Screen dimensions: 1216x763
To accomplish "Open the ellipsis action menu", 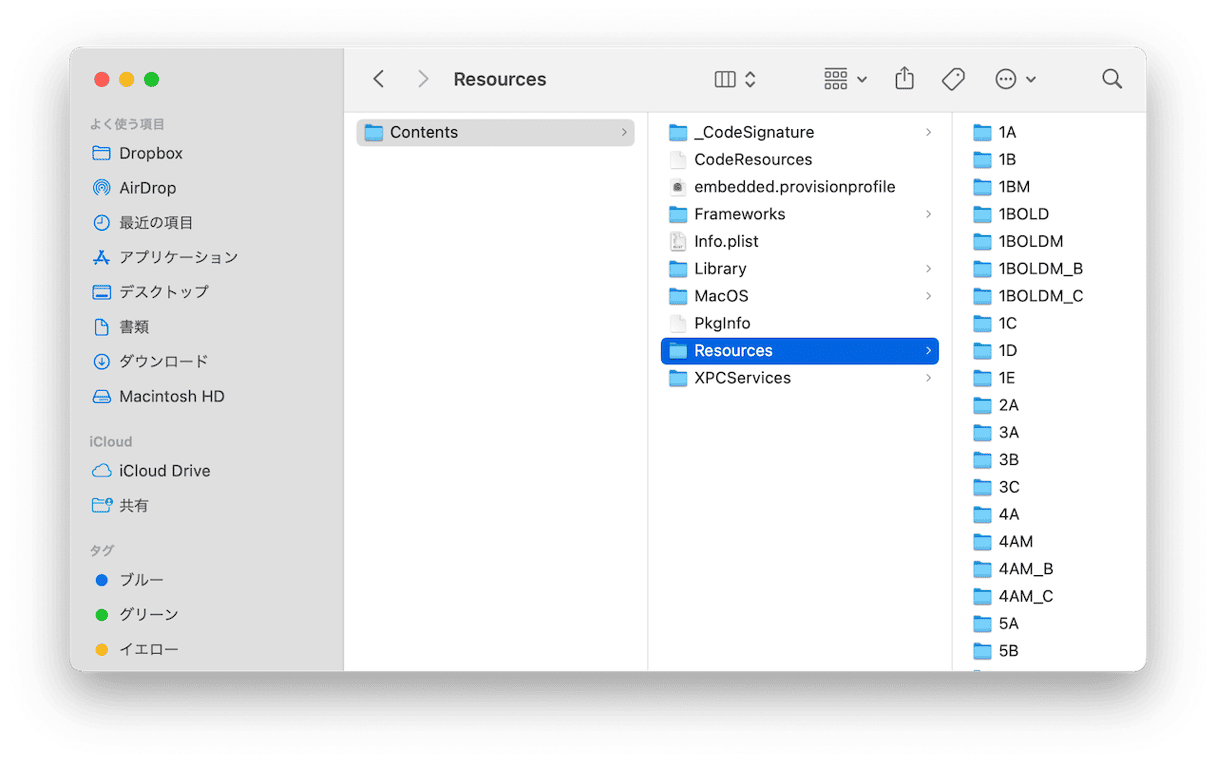I will [1015, 79].
